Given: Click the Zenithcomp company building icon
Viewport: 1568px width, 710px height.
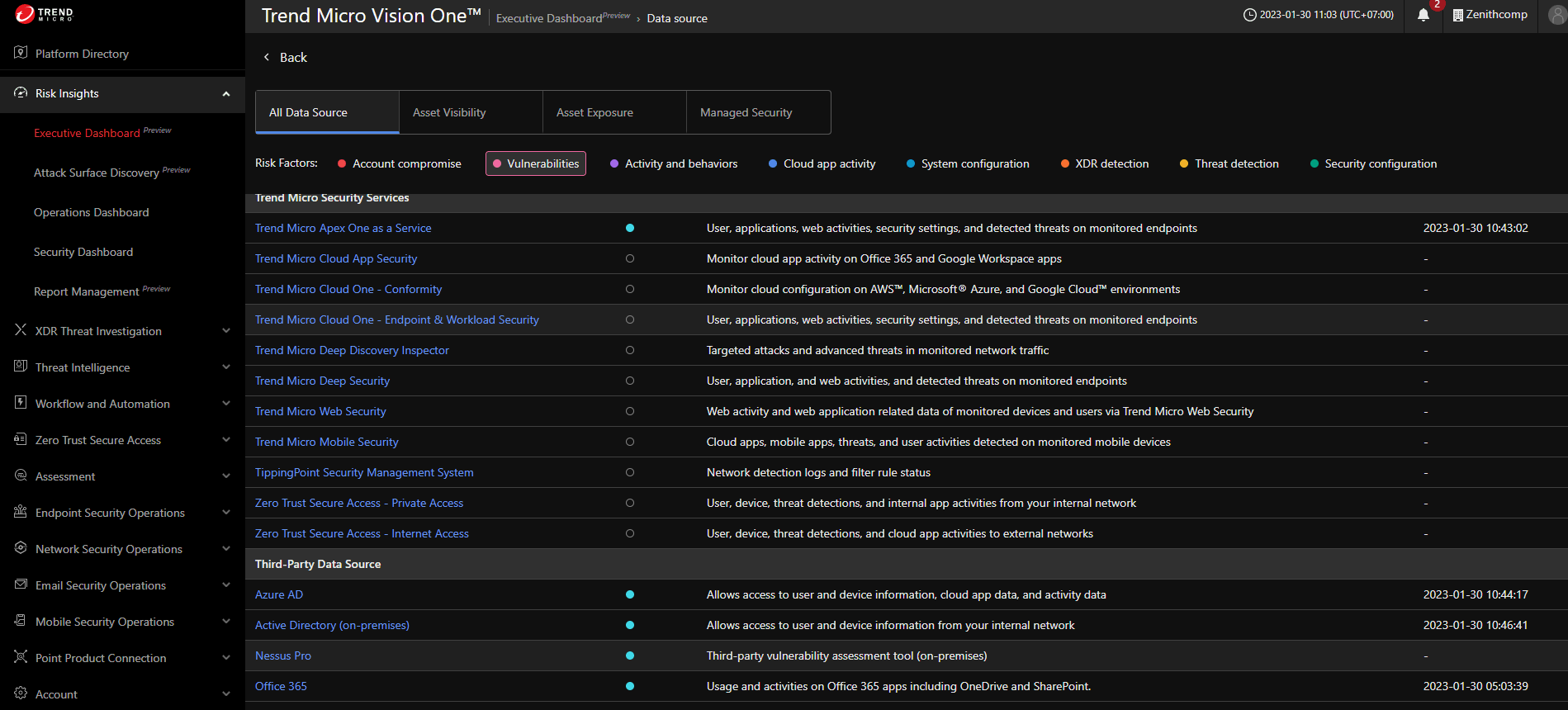Looking at the screenshot, I should 1458,15.
